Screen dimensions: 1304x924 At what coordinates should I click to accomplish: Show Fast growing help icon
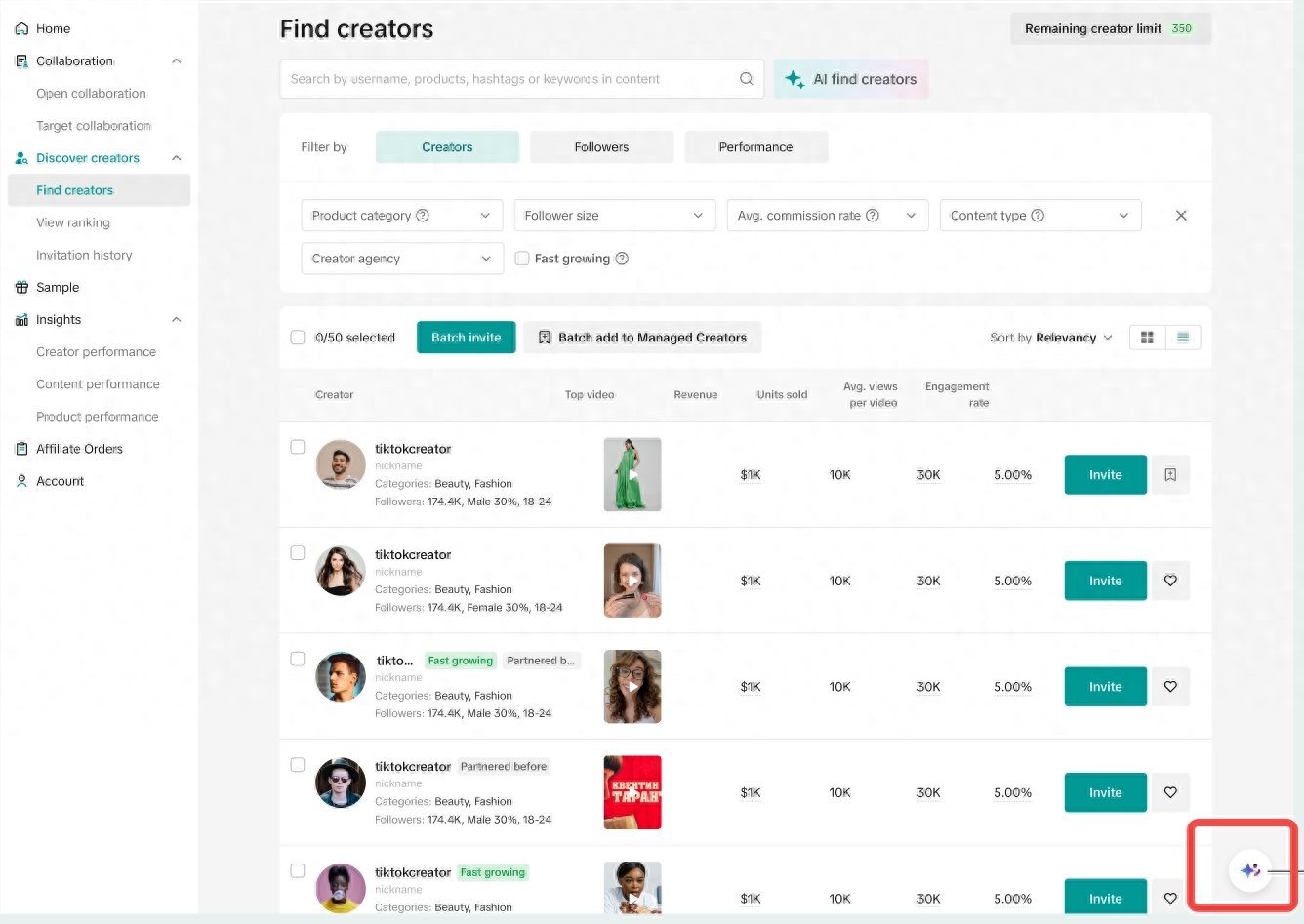pos(622,259)
